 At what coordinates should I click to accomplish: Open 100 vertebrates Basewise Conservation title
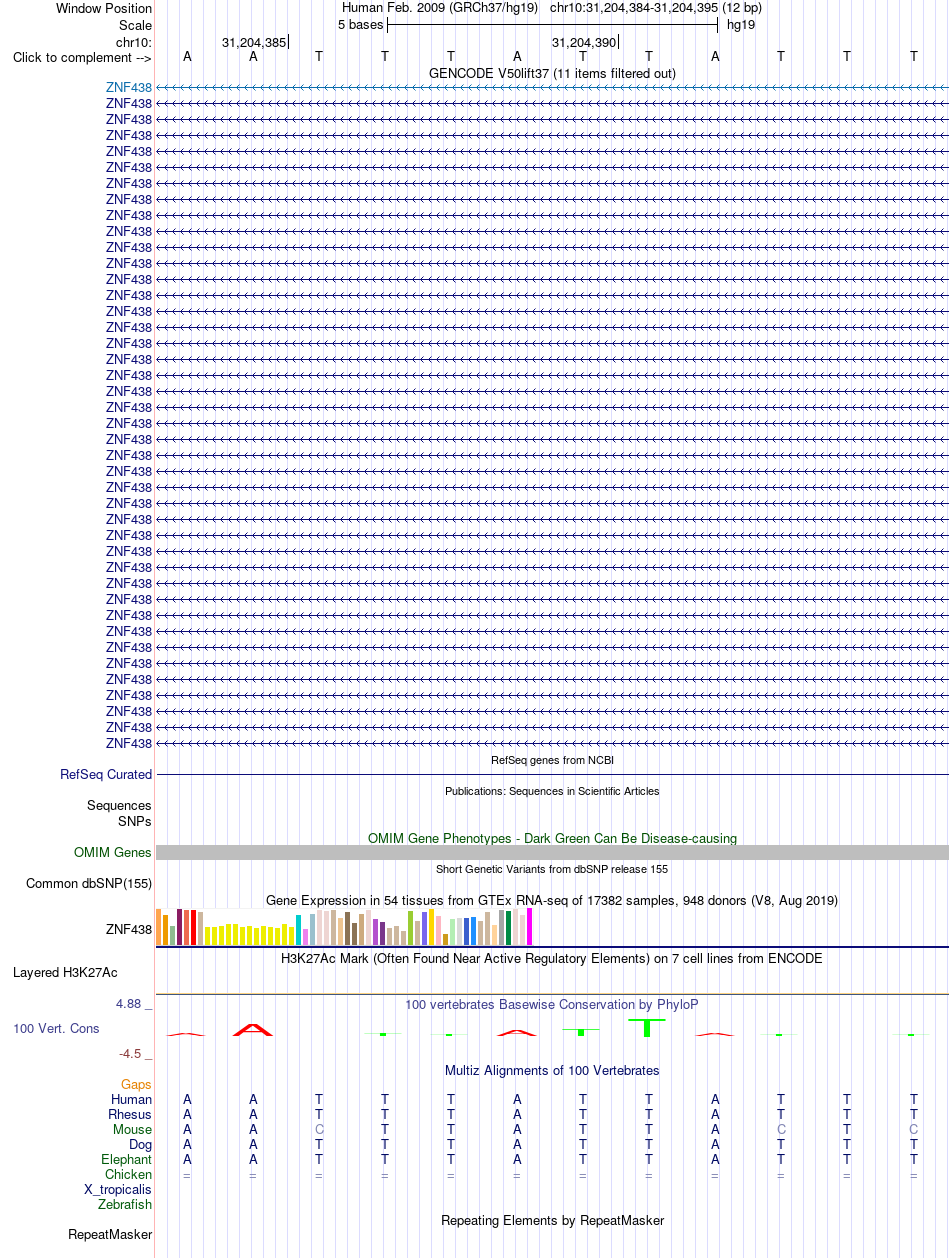(552, 1004)
